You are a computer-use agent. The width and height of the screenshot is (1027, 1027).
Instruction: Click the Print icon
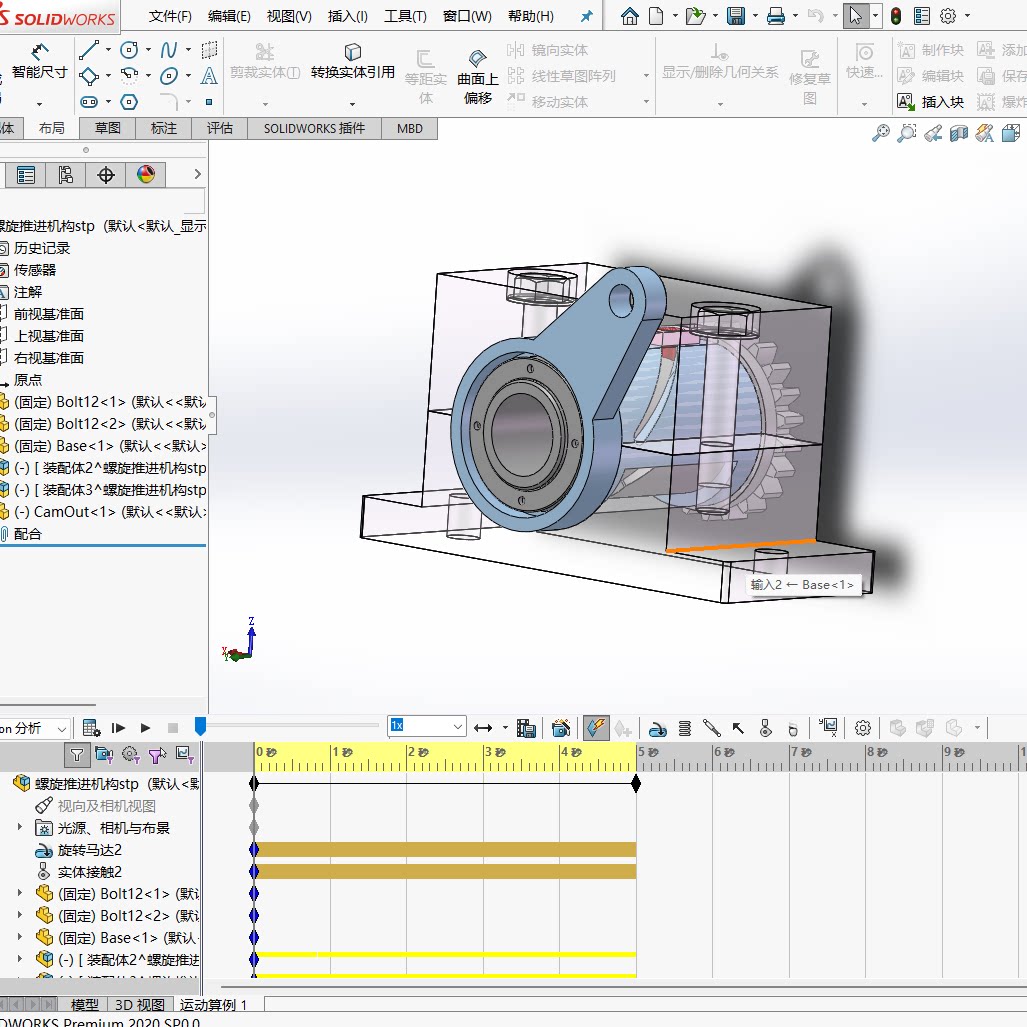775,16
